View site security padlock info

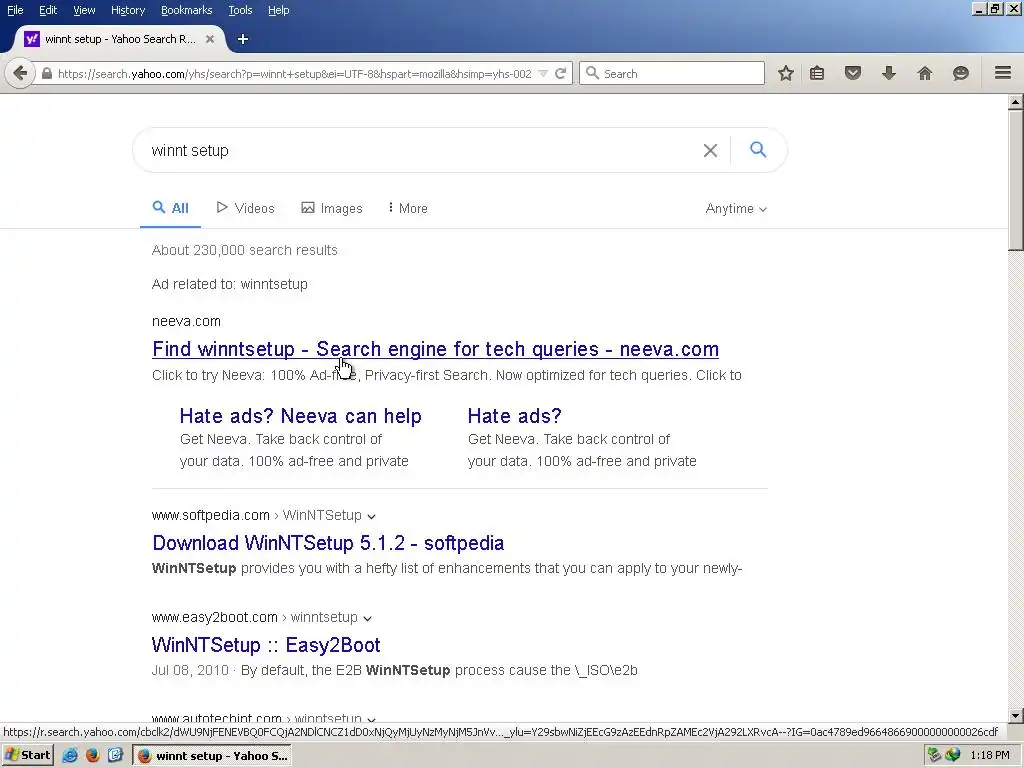46,74
